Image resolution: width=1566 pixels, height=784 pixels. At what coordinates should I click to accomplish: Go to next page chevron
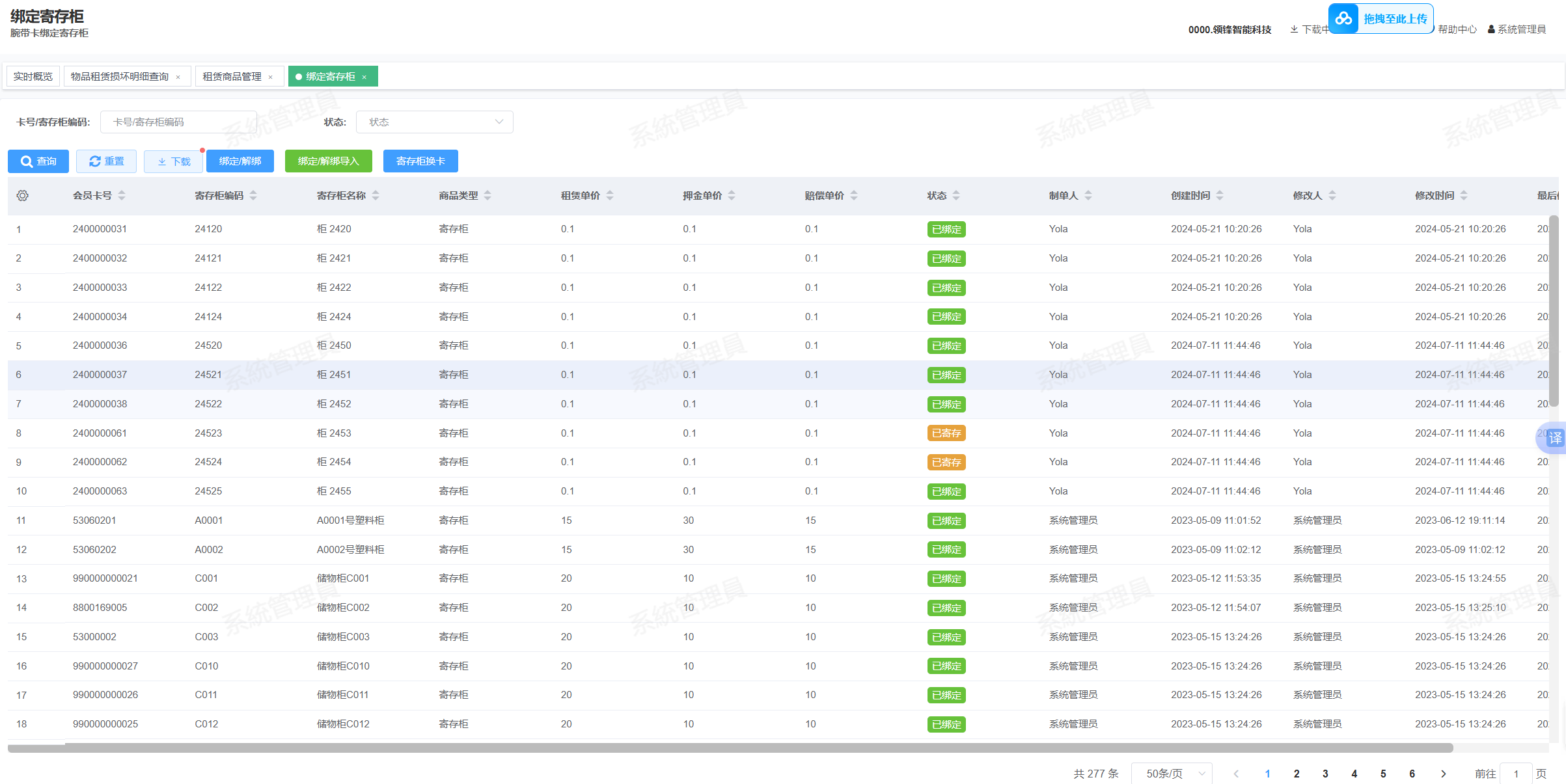(1443, 774)
